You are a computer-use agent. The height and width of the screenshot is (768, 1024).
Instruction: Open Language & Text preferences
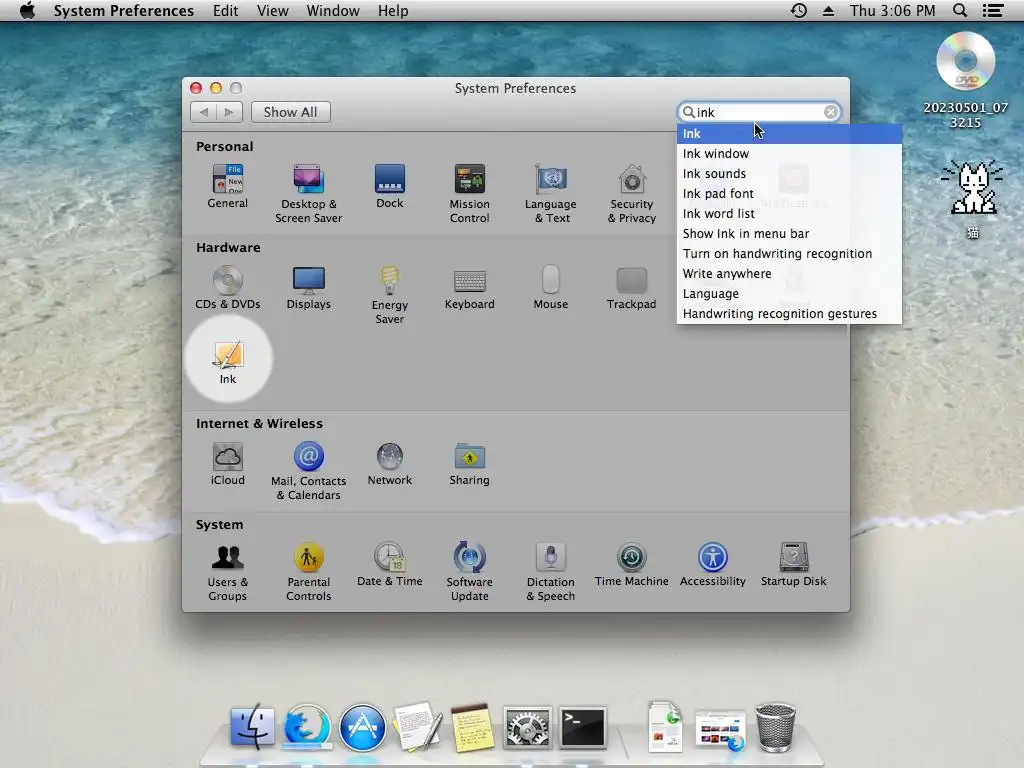click(x=551, y=193)
